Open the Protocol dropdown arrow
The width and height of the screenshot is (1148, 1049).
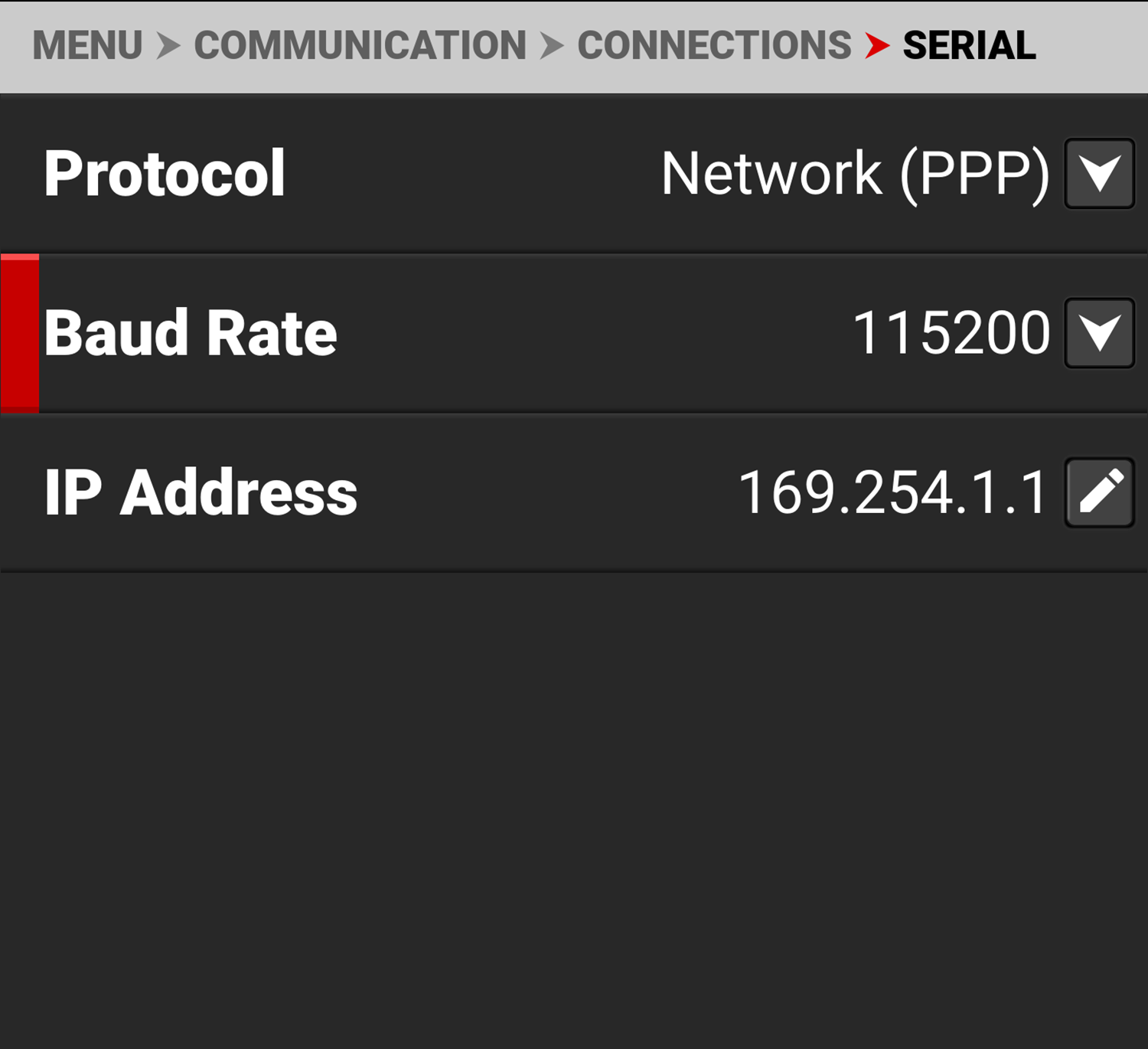(1099, 174)
